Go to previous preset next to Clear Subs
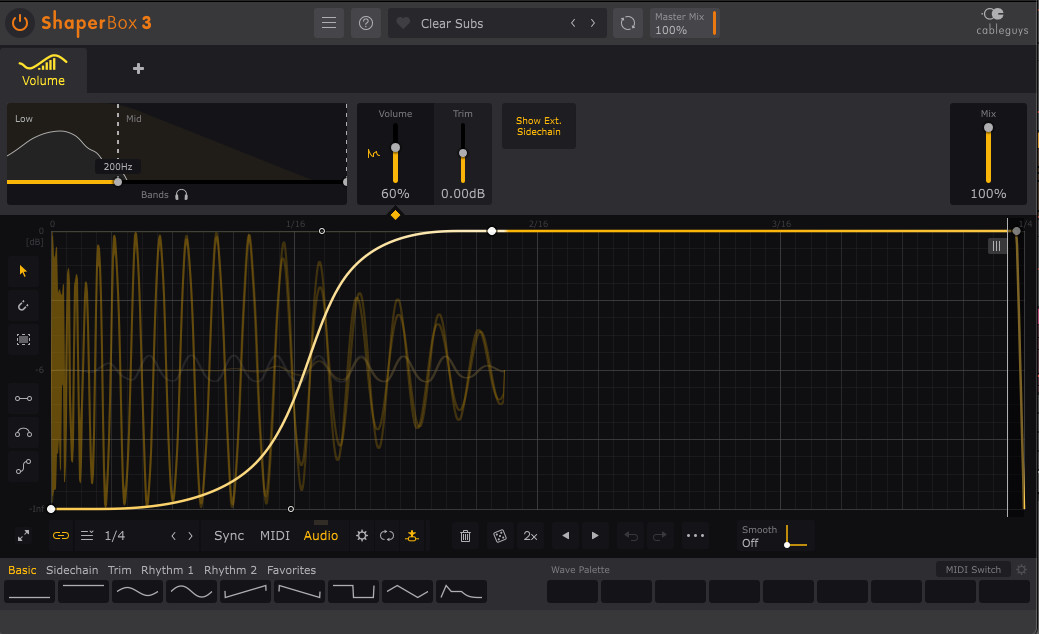The width and height of the screenshot is (1039, 634). [x=573, y=23]
